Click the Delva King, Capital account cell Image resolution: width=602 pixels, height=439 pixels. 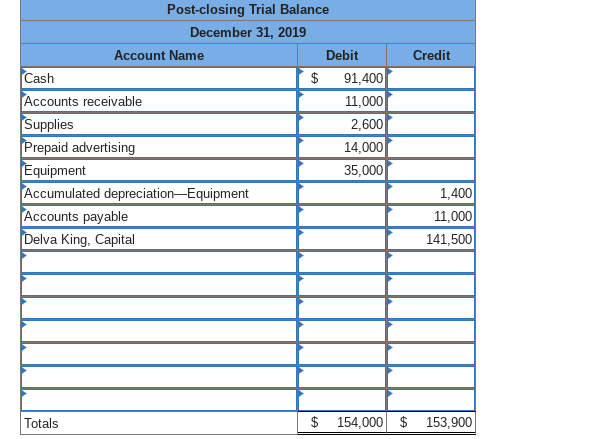[158, 239]
